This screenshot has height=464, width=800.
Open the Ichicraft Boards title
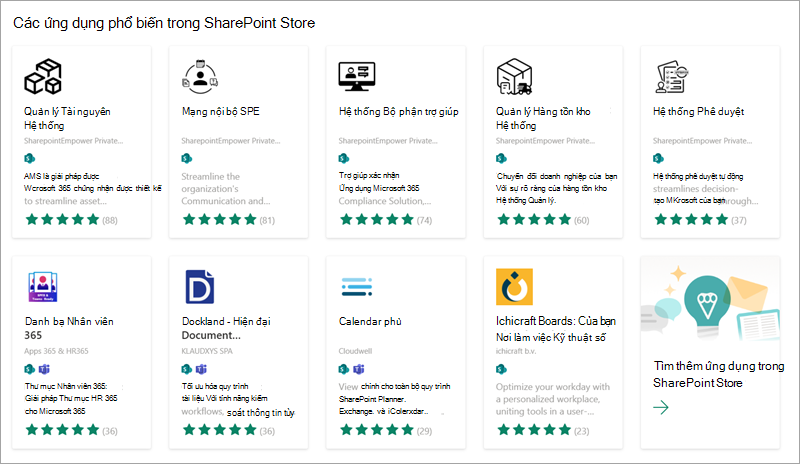[556, 329]
